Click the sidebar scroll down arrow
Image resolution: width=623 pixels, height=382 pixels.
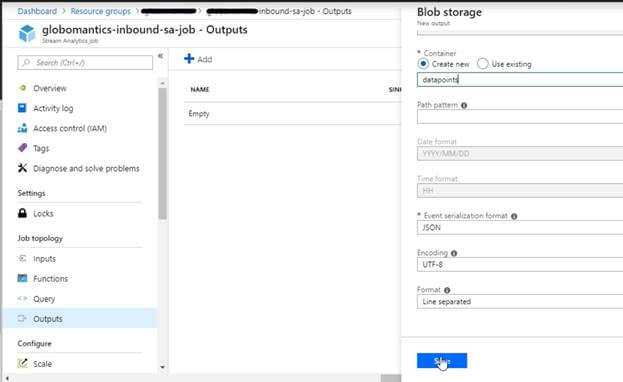[x=163, y=367]
